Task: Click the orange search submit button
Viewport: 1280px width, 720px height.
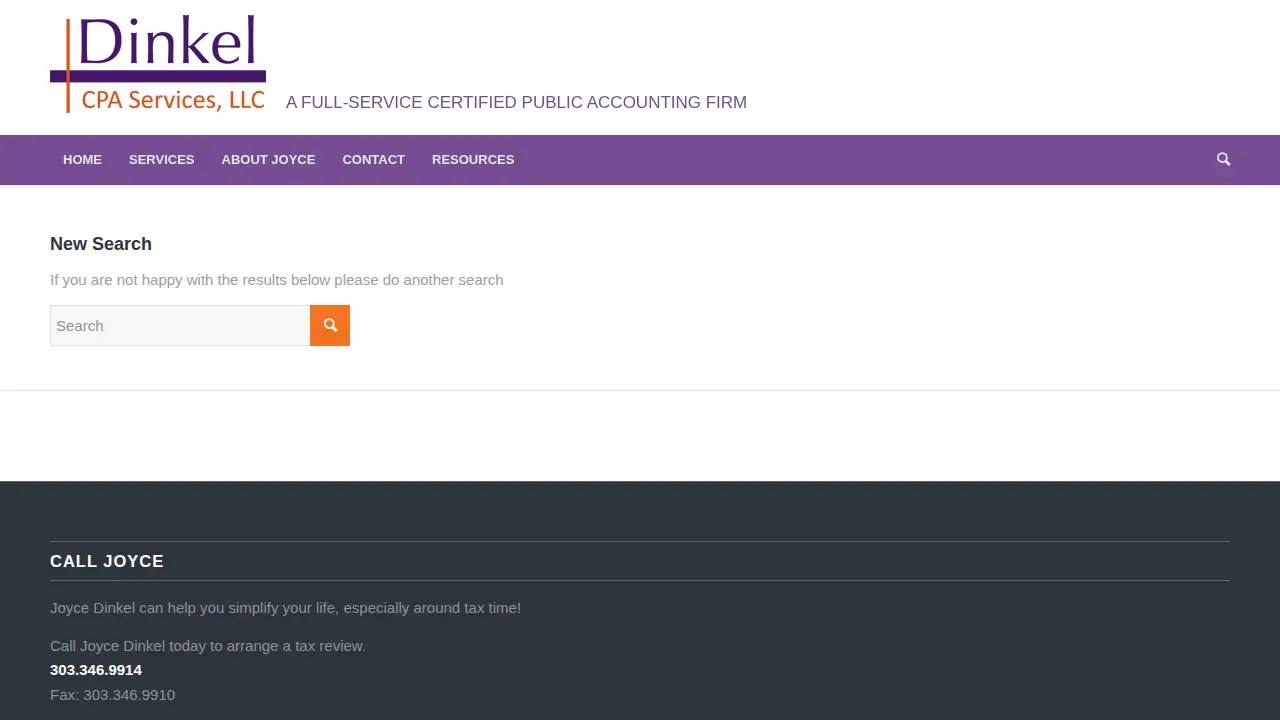Action: click(x=330, y=326)
